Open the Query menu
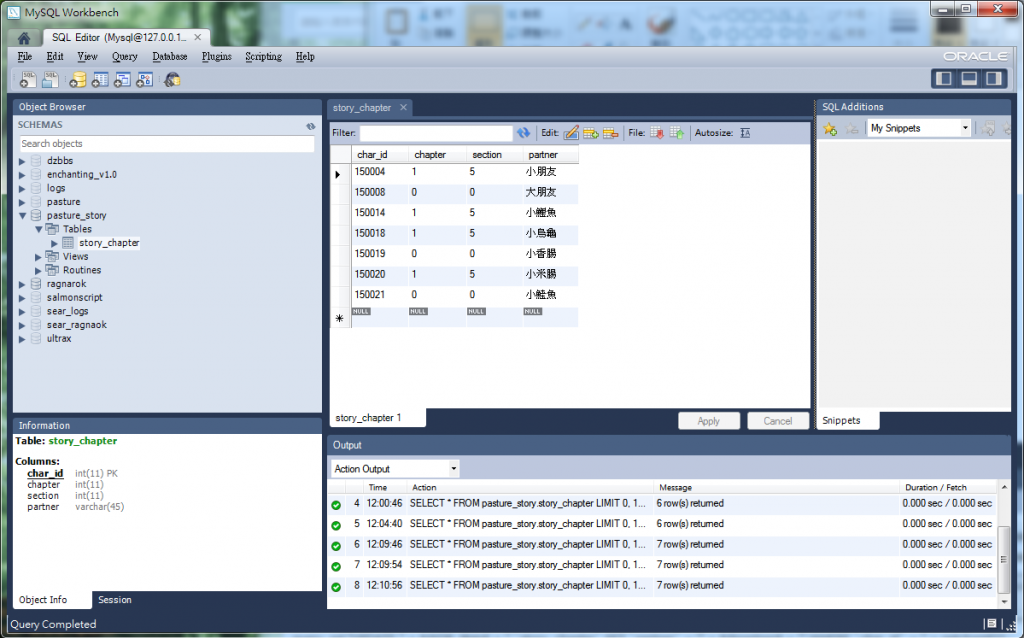This screenshot has height=638, width=1024. pos(124,57)
